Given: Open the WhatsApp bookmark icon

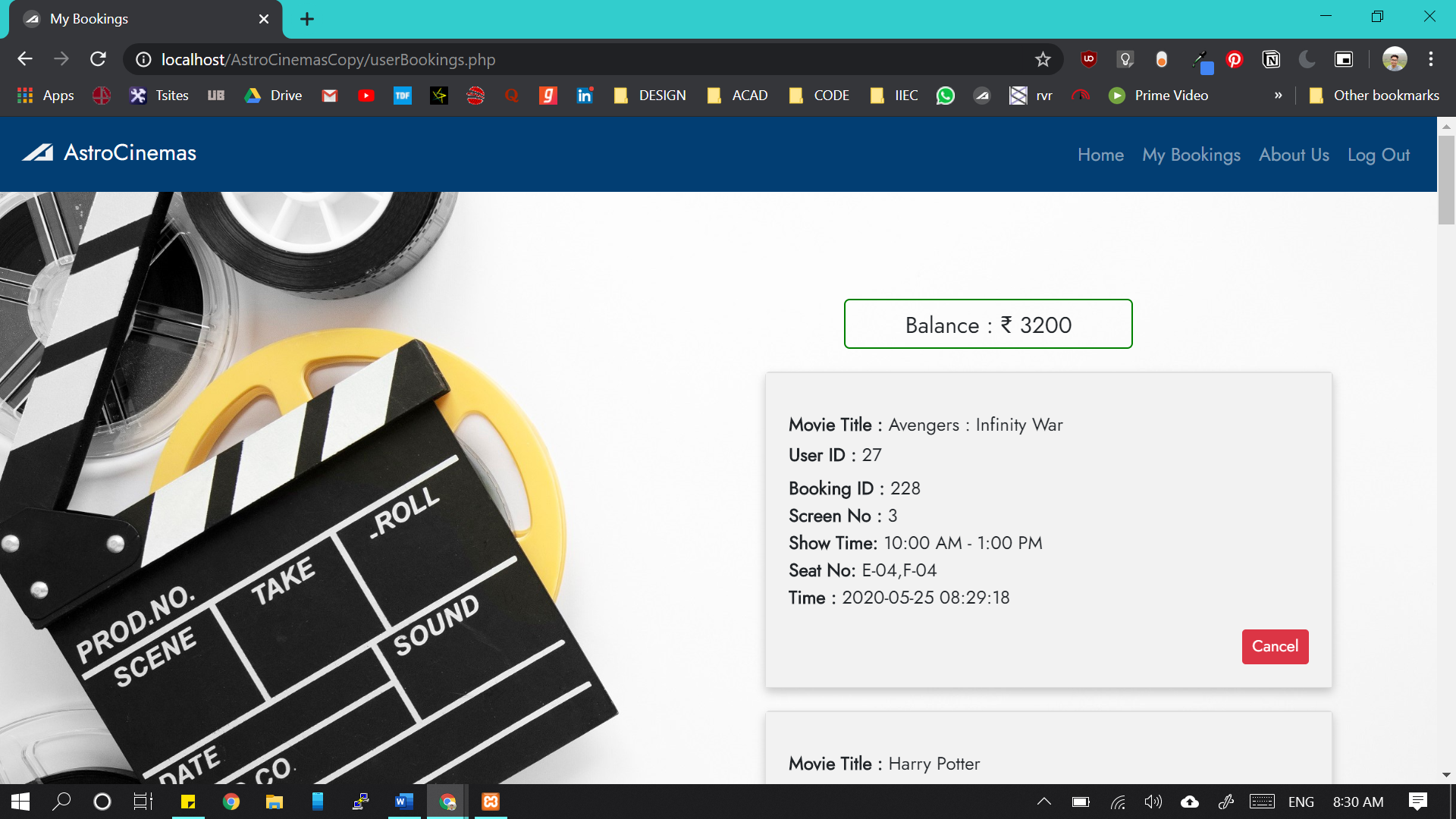Looking at the screenshot, I should pos(945,96).
